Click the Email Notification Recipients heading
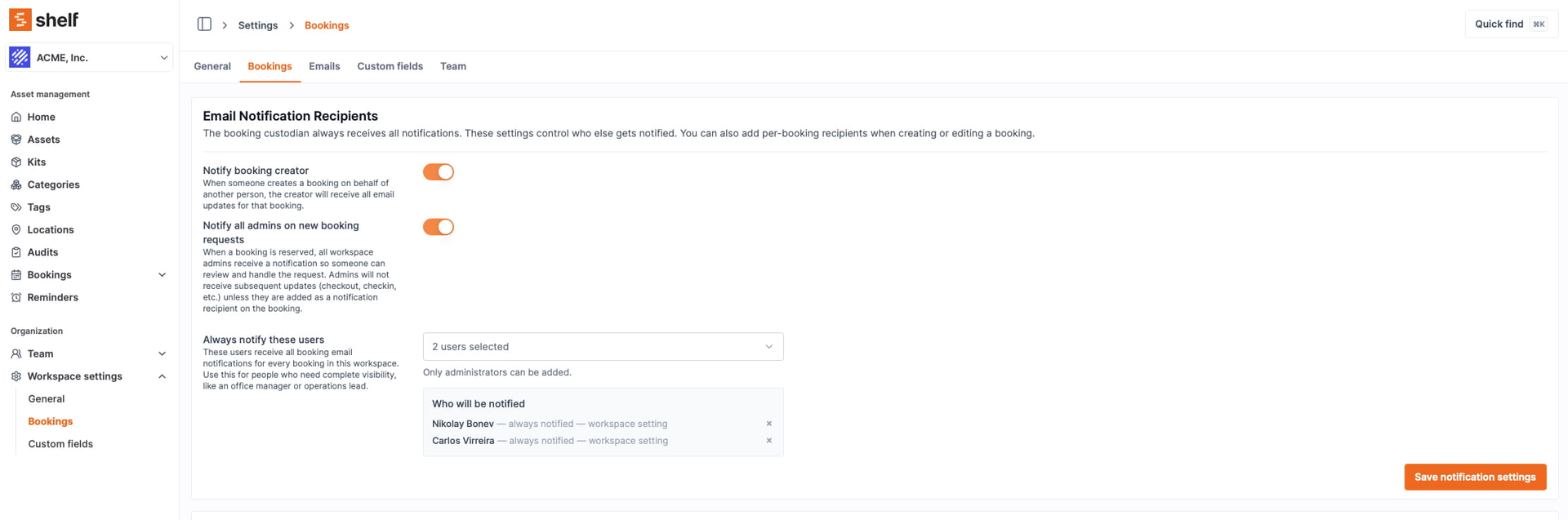The height and width of the screenshot is (520, 1568). 290,116
